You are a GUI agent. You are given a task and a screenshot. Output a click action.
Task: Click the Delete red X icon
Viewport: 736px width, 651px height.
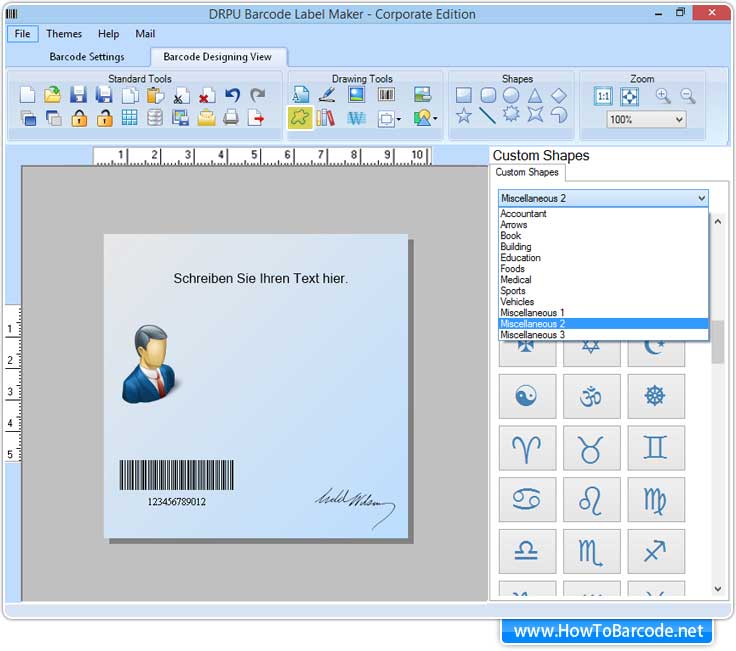tap(206, 96)
